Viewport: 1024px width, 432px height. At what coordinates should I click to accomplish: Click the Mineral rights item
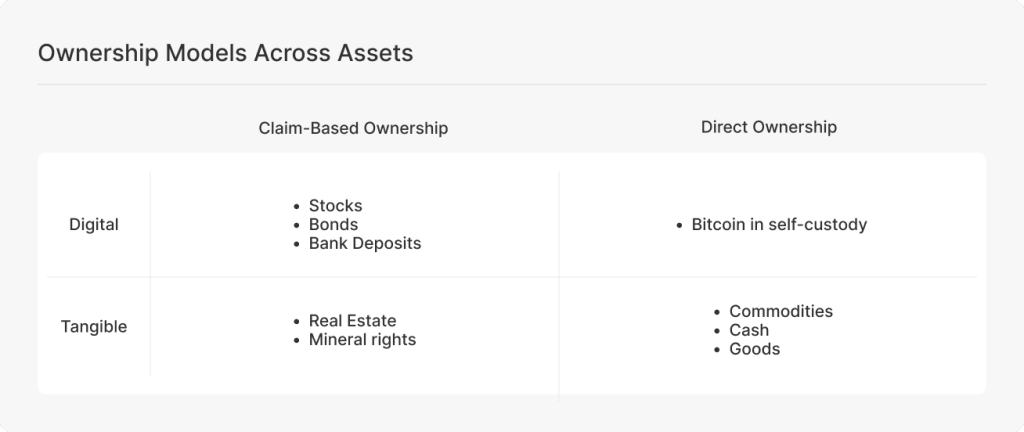tap(362, 340)
